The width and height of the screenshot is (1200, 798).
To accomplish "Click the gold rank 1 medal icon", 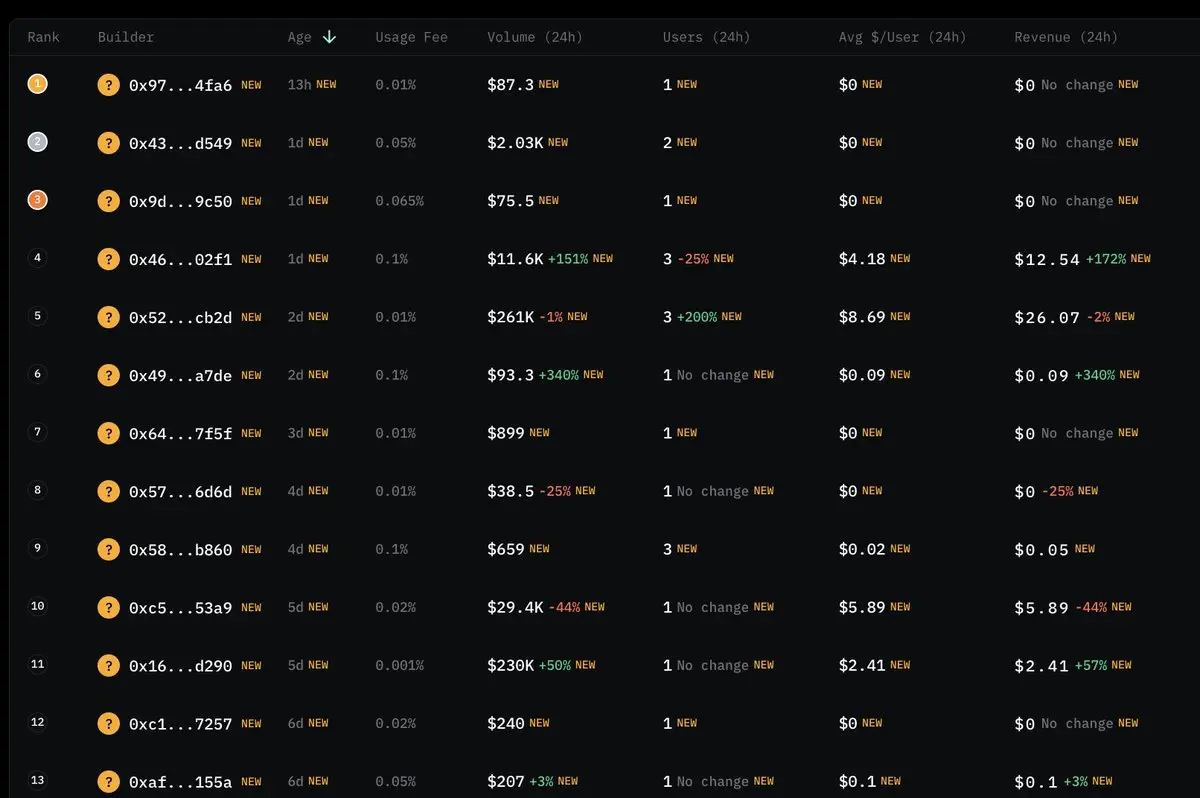I will (37, 84).
